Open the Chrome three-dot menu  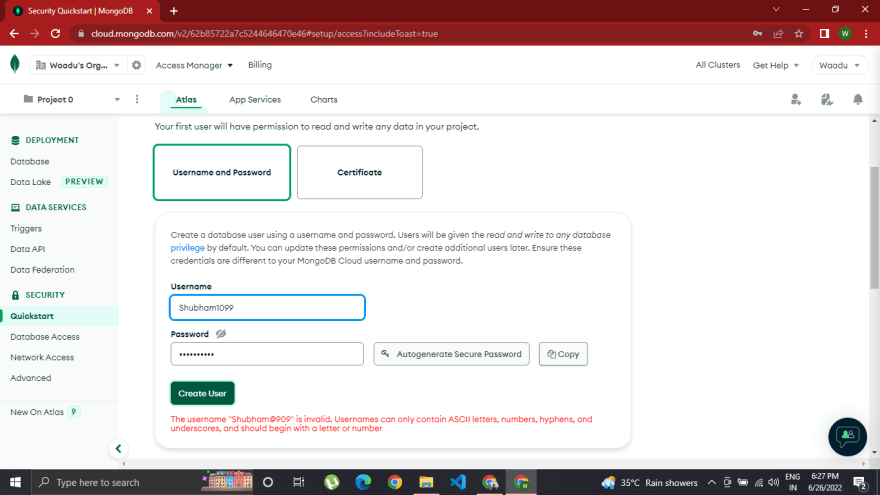point(867,34)
